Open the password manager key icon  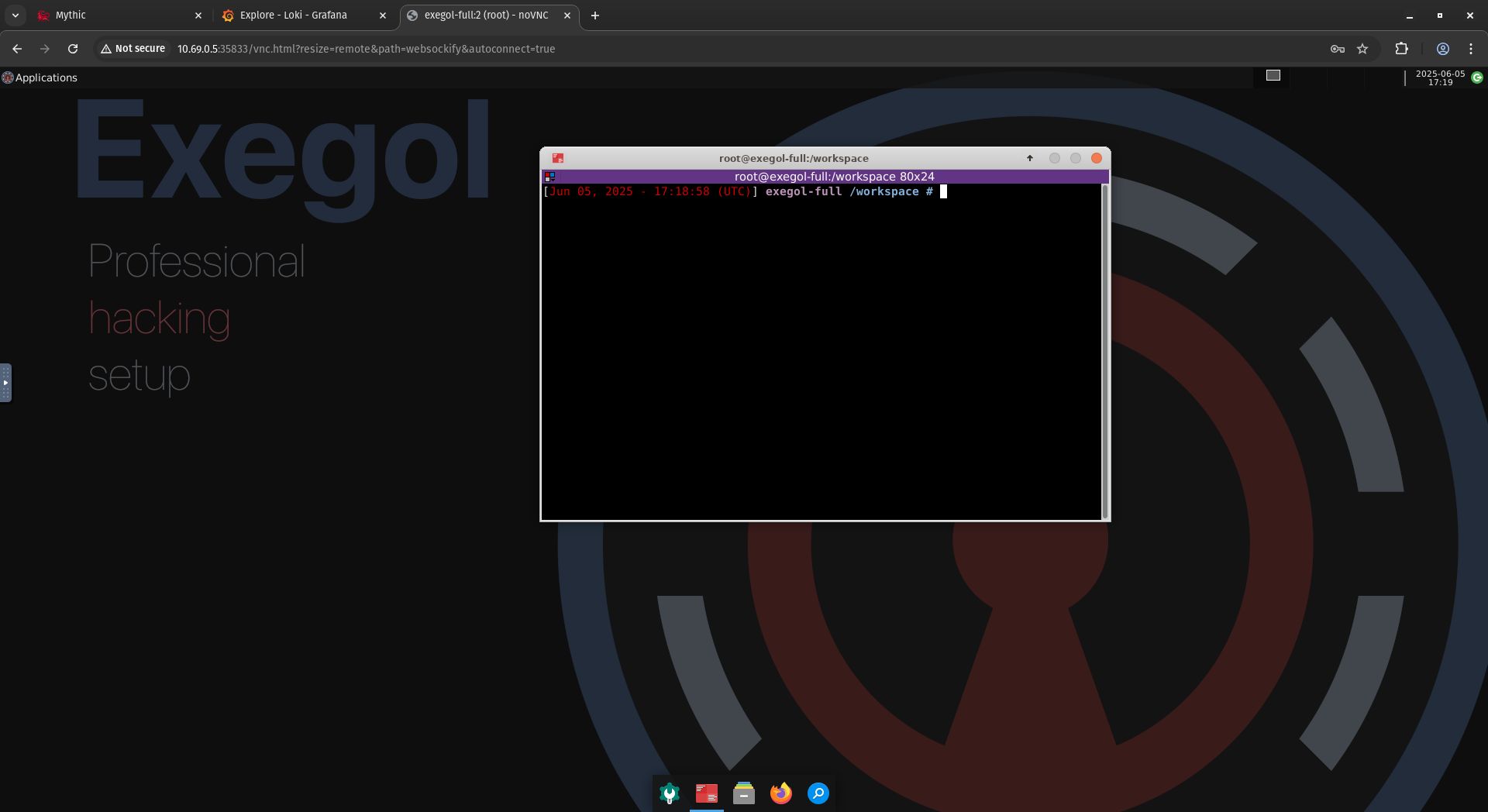(1338, 49)
